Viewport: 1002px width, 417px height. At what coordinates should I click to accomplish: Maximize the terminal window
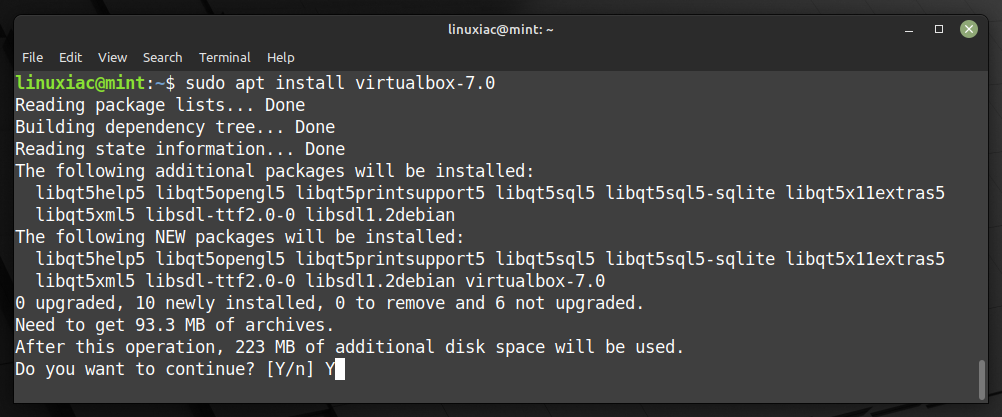(939, 29)
